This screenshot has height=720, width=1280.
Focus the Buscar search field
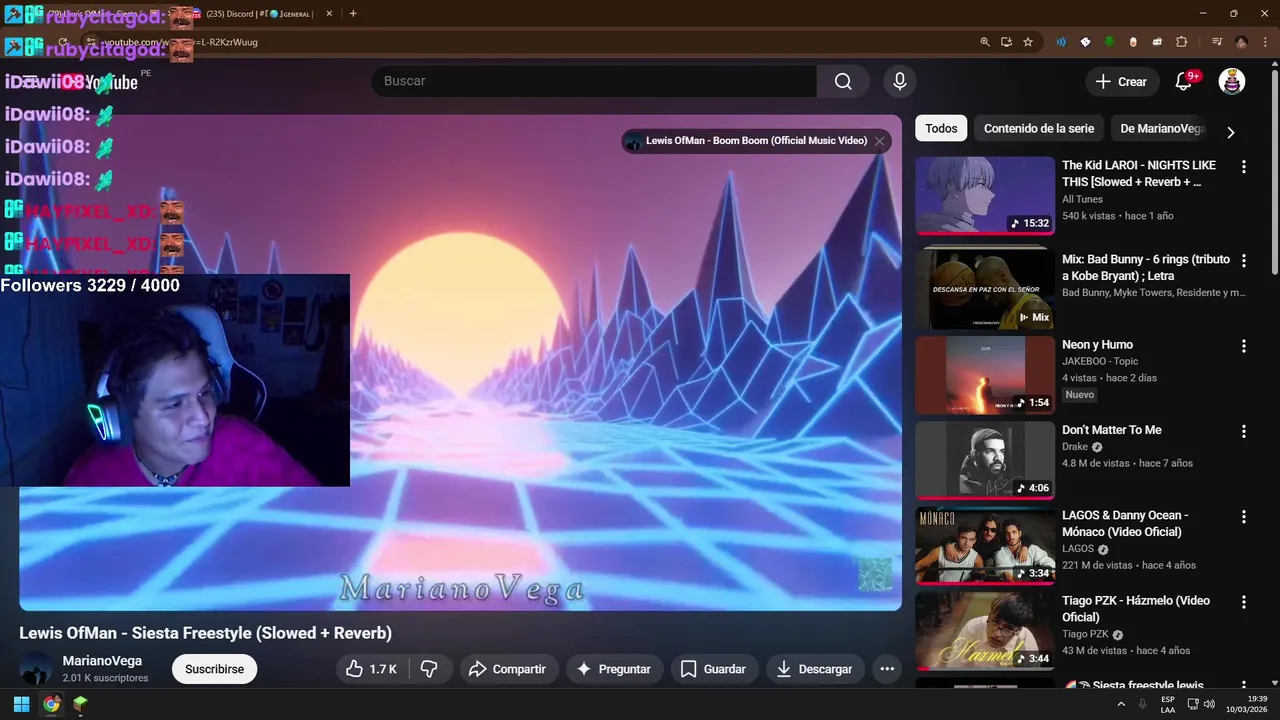coord(594,81)
